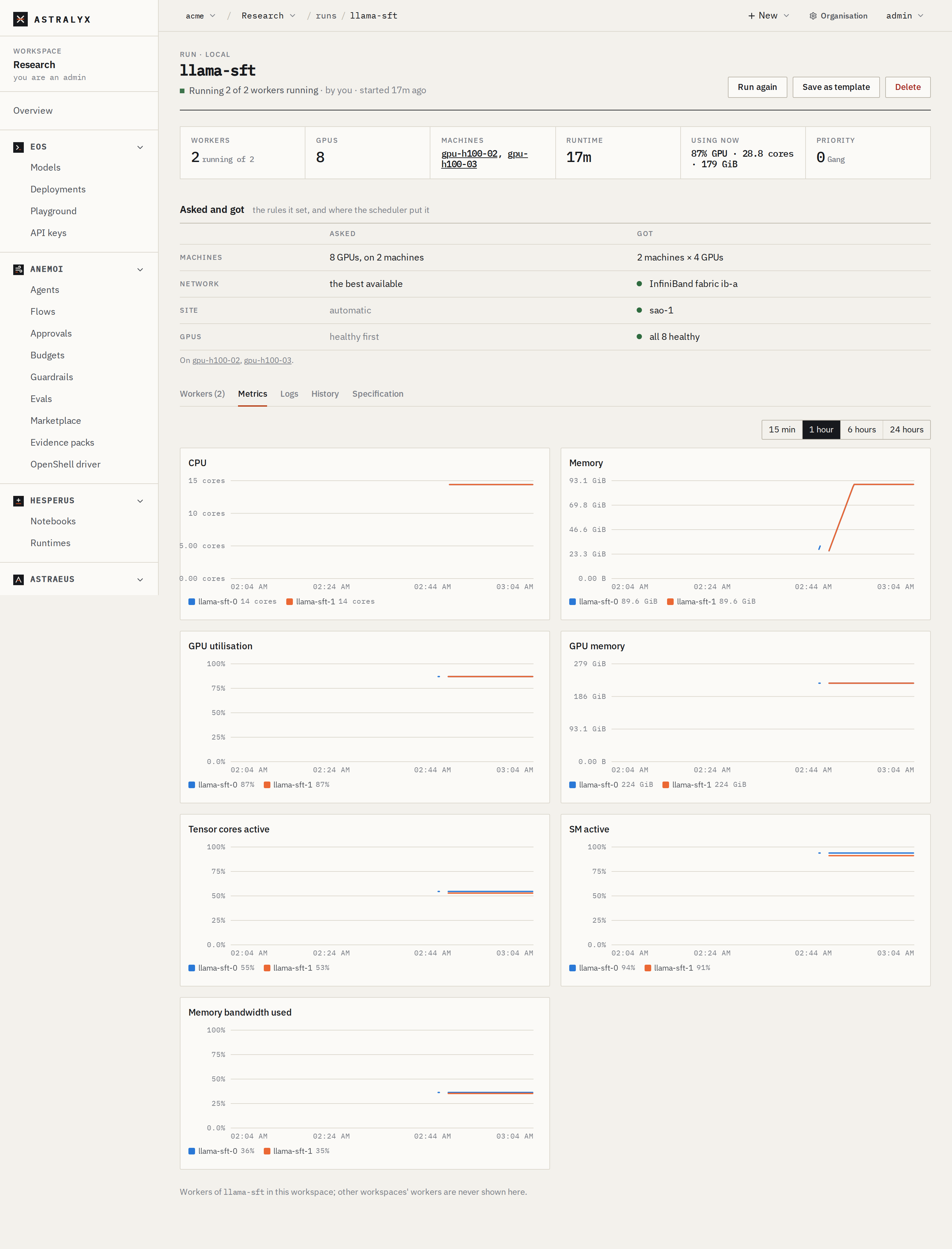Screen dimensions: 952x1249
Task: Select the 15 min time range
Action: click(782, 429)
